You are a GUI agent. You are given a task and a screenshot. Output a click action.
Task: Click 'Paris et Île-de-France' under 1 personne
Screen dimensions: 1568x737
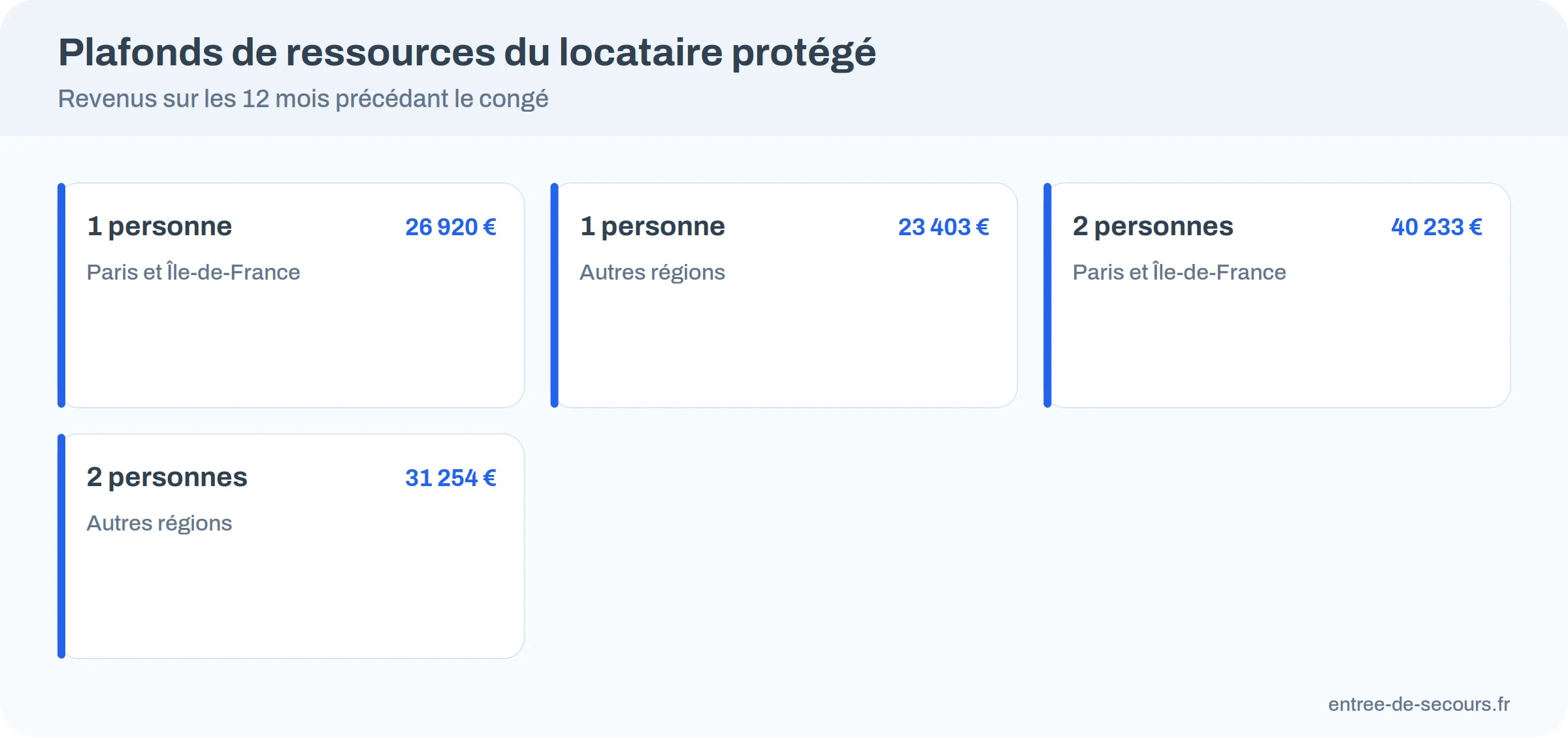[193, 272]
